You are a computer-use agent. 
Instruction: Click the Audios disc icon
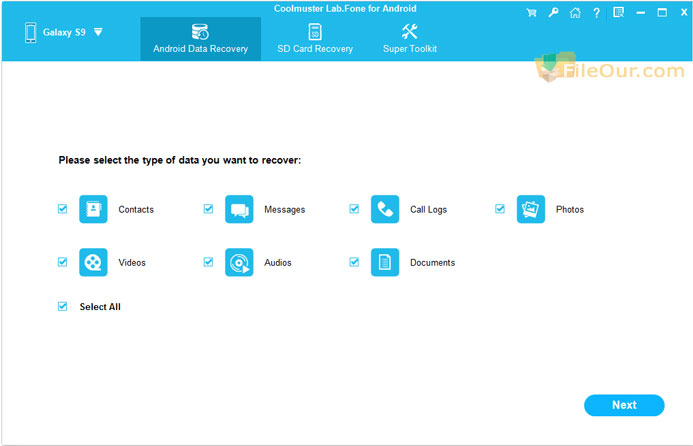point(239,262)
